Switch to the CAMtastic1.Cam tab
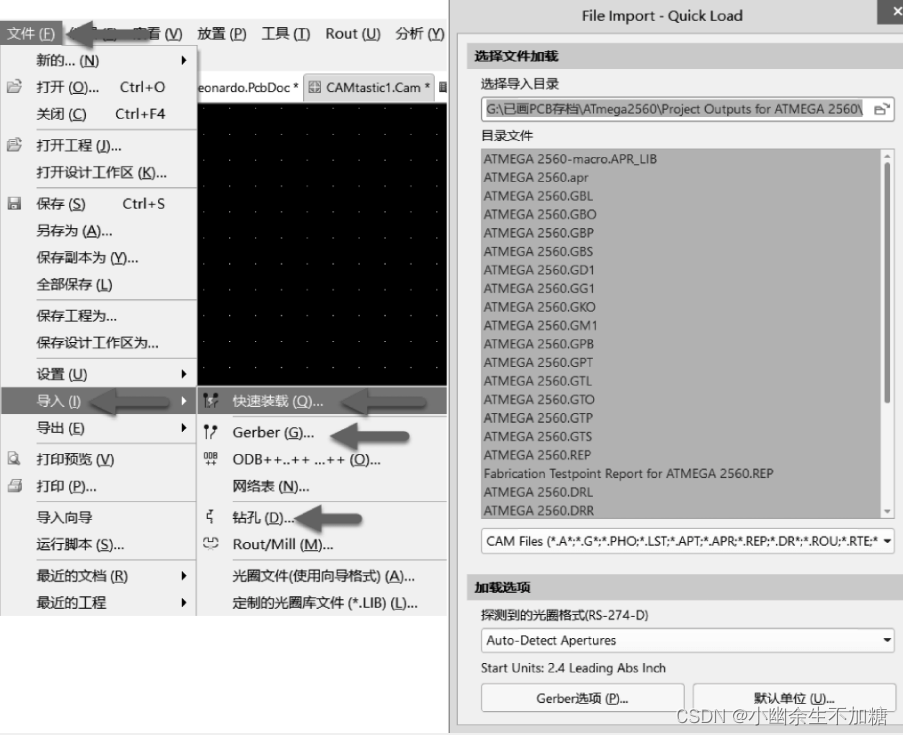The height and width of the screenshot is (735, 903). [369, 87]
